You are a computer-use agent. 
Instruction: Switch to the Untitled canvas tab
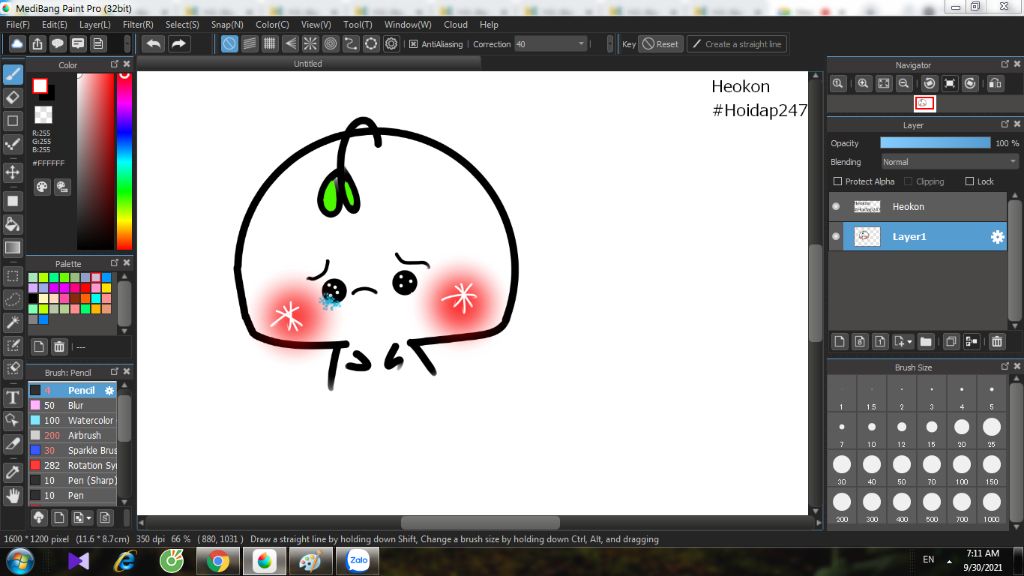308,63
